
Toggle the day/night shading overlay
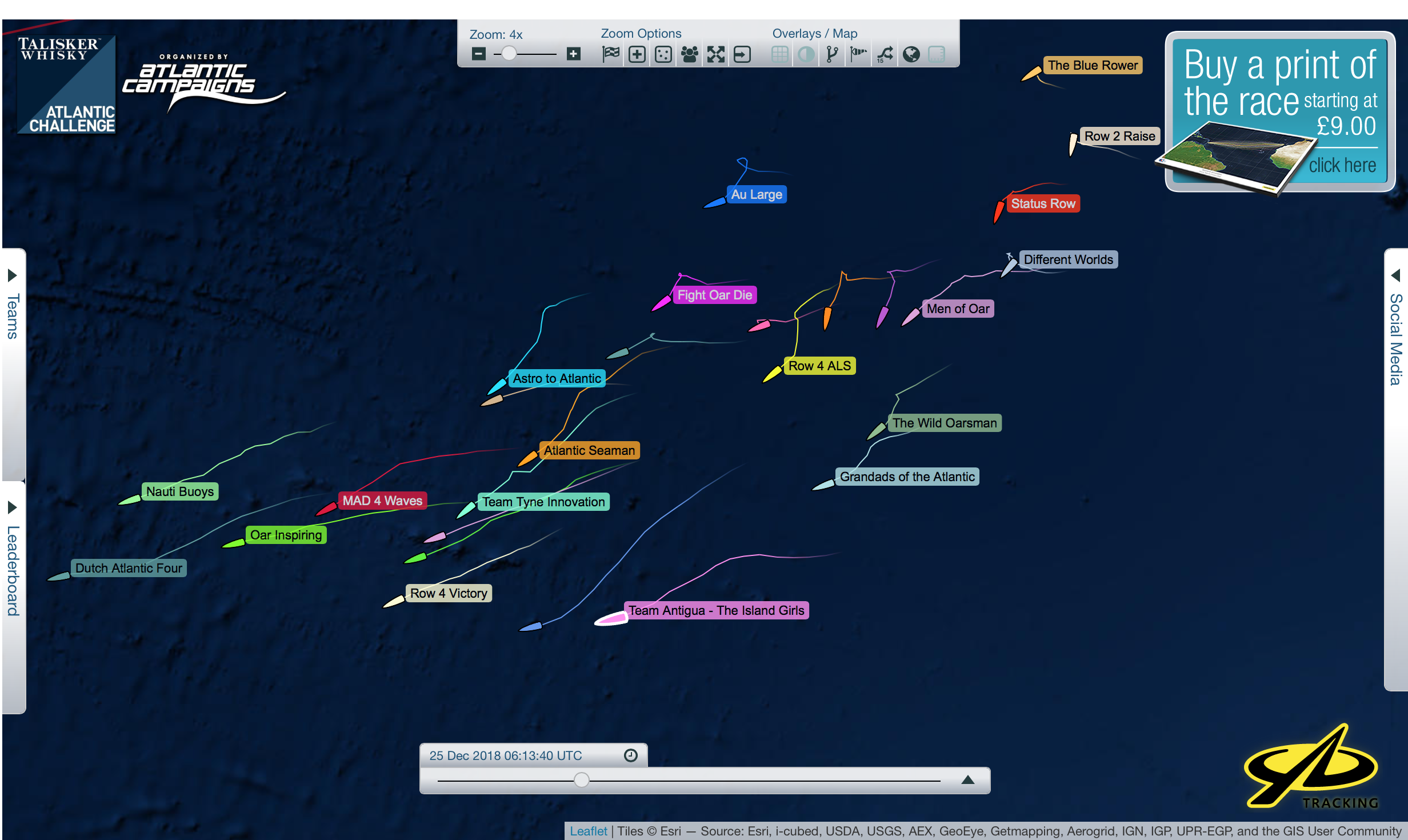coord(806,54)
